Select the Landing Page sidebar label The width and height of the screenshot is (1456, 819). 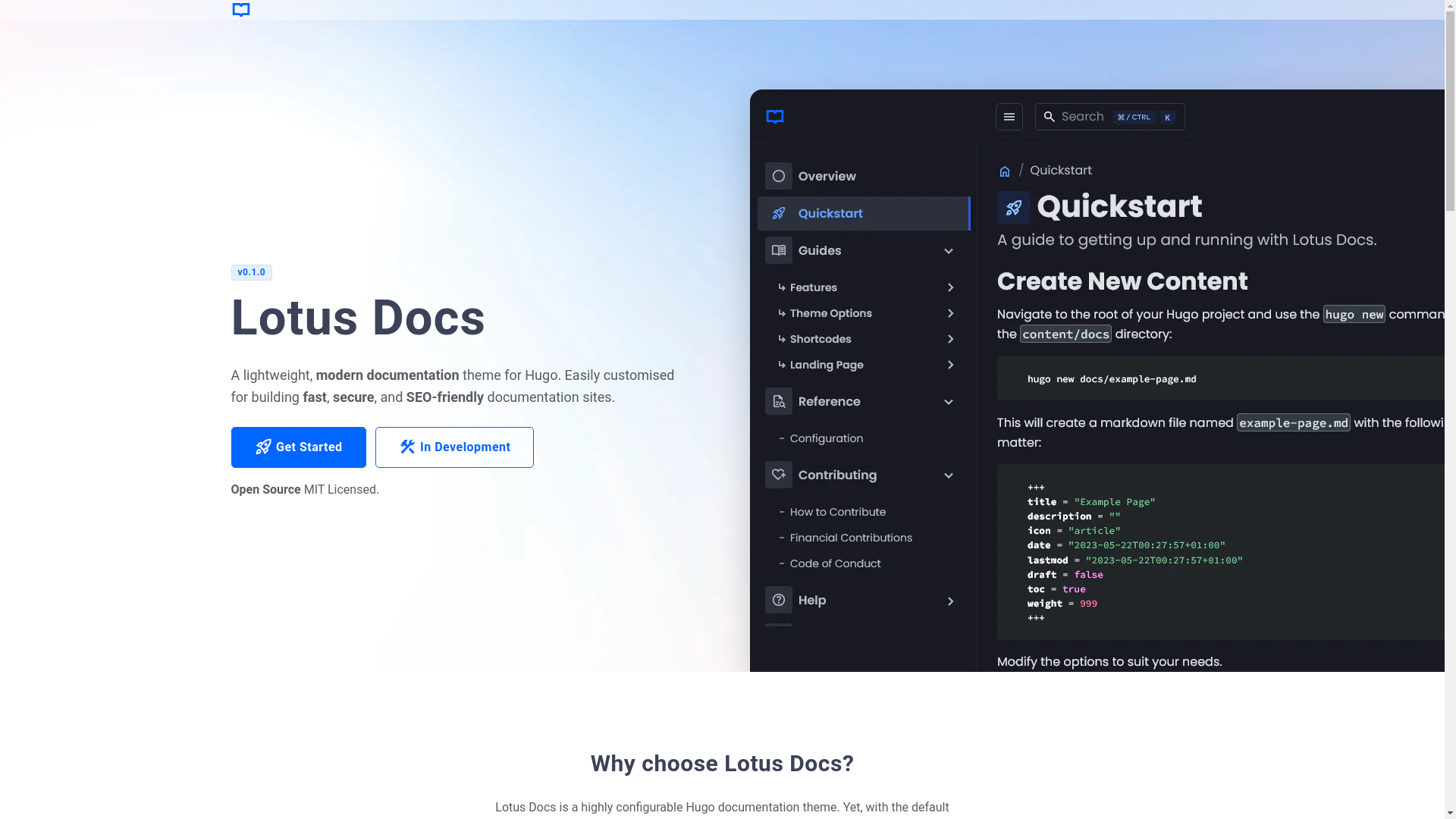pos(827,365)
